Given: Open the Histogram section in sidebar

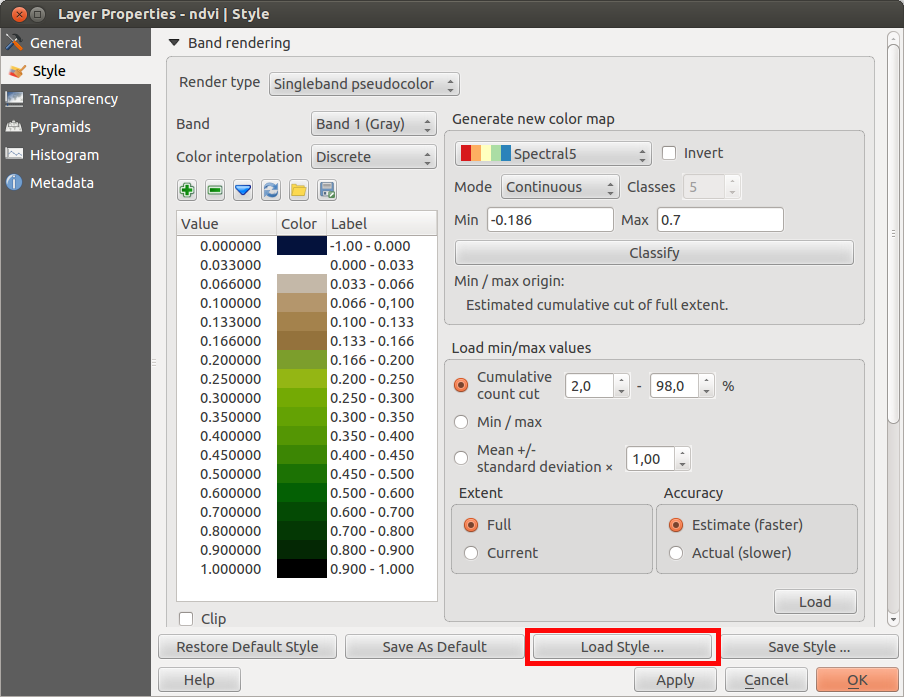Looking at the screenshot, I should click(64, 155).
